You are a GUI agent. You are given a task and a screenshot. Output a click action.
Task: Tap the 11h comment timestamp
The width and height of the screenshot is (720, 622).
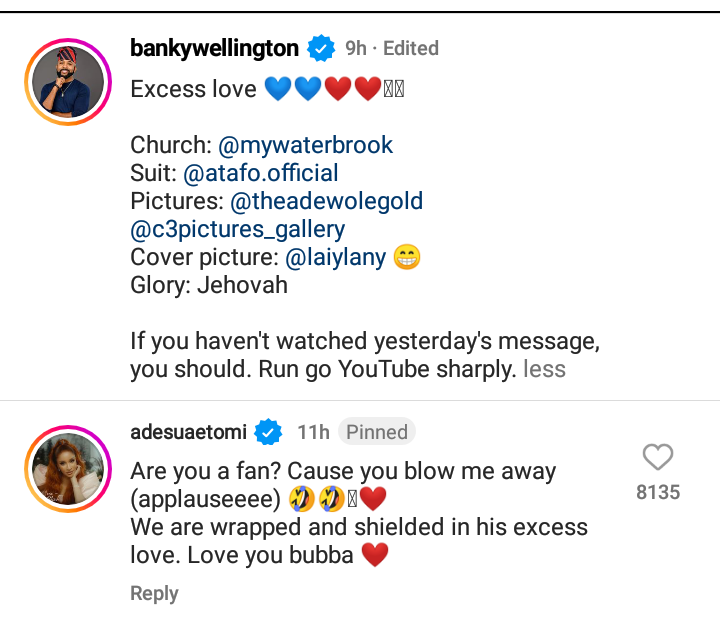pyautogui.click(x=313, y=432)
